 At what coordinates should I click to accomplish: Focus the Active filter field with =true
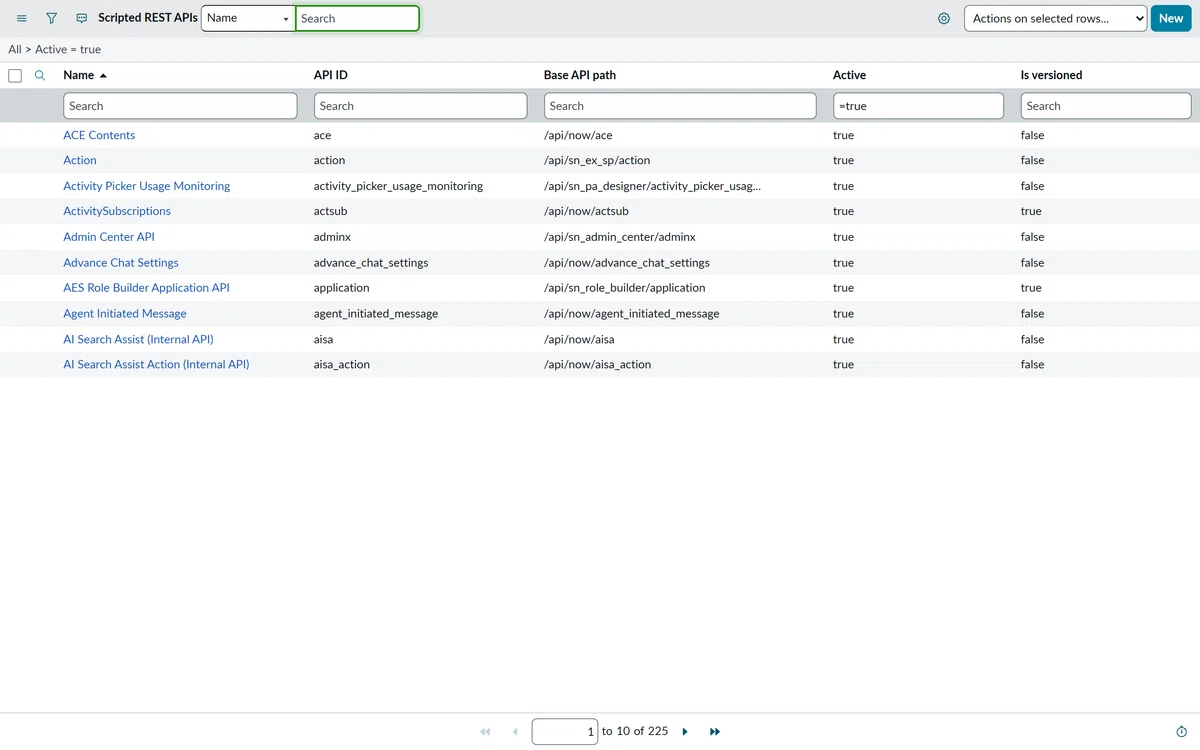[918, 106]
